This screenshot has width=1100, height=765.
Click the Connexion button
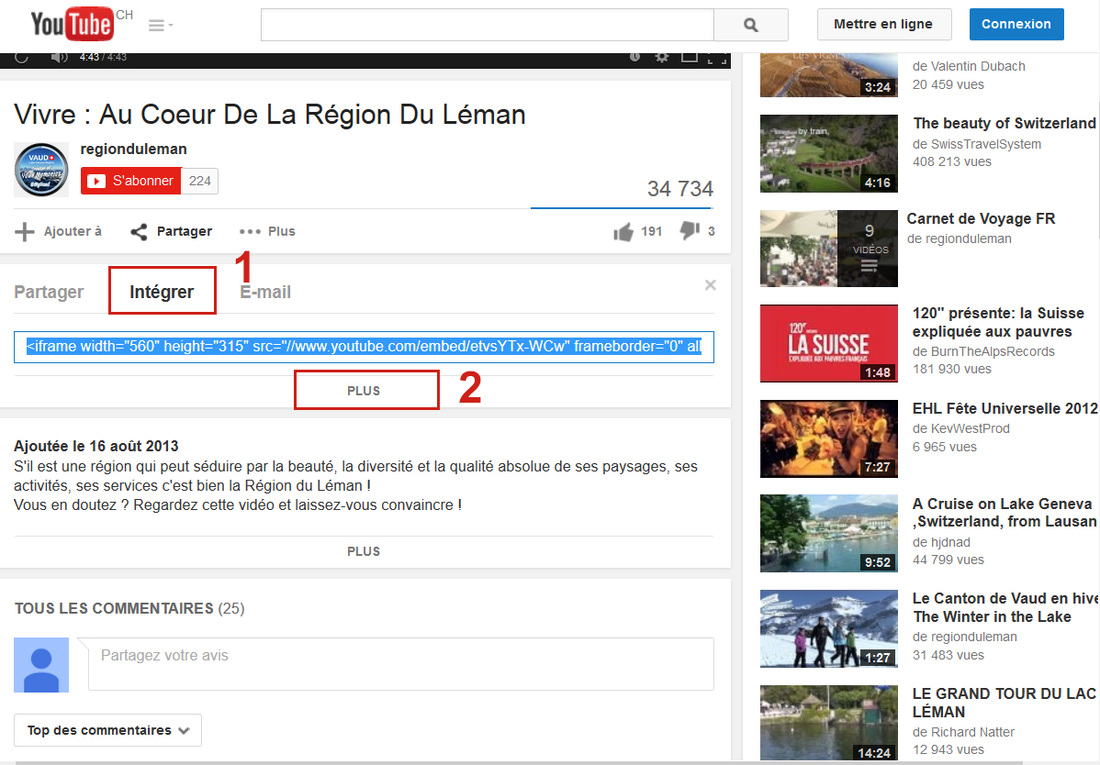point(1016,24)
